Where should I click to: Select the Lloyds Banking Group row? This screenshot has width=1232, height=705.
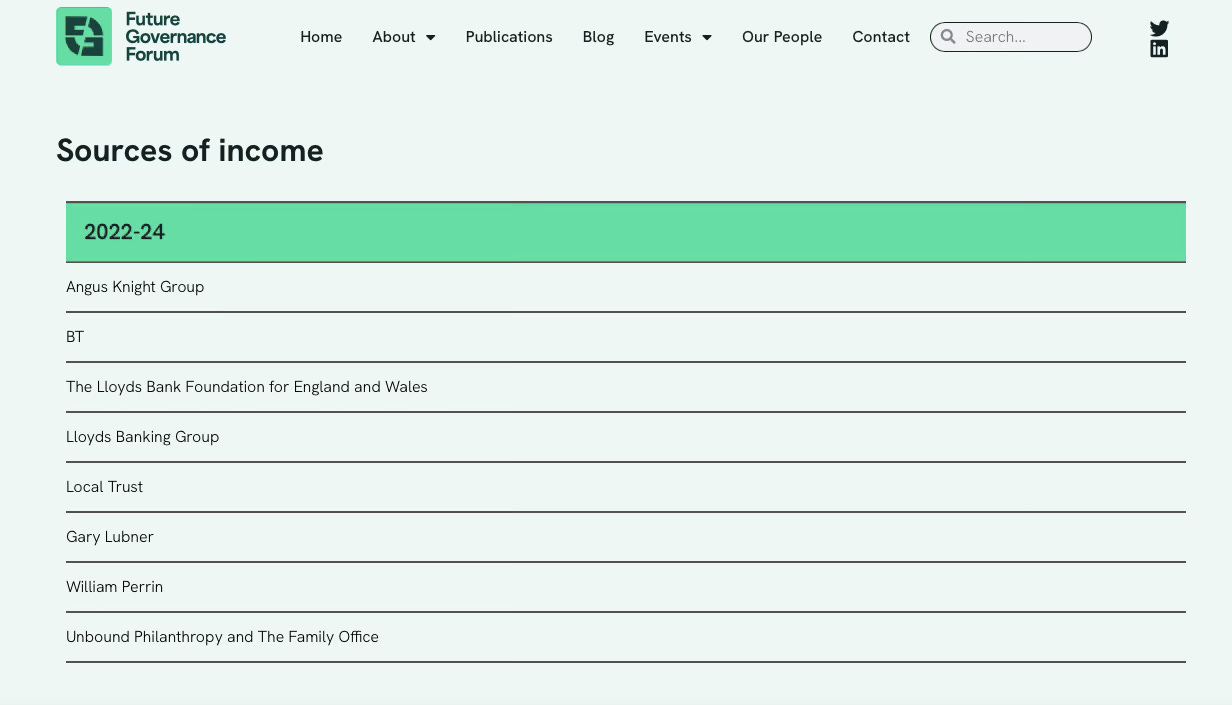point(626,437)
